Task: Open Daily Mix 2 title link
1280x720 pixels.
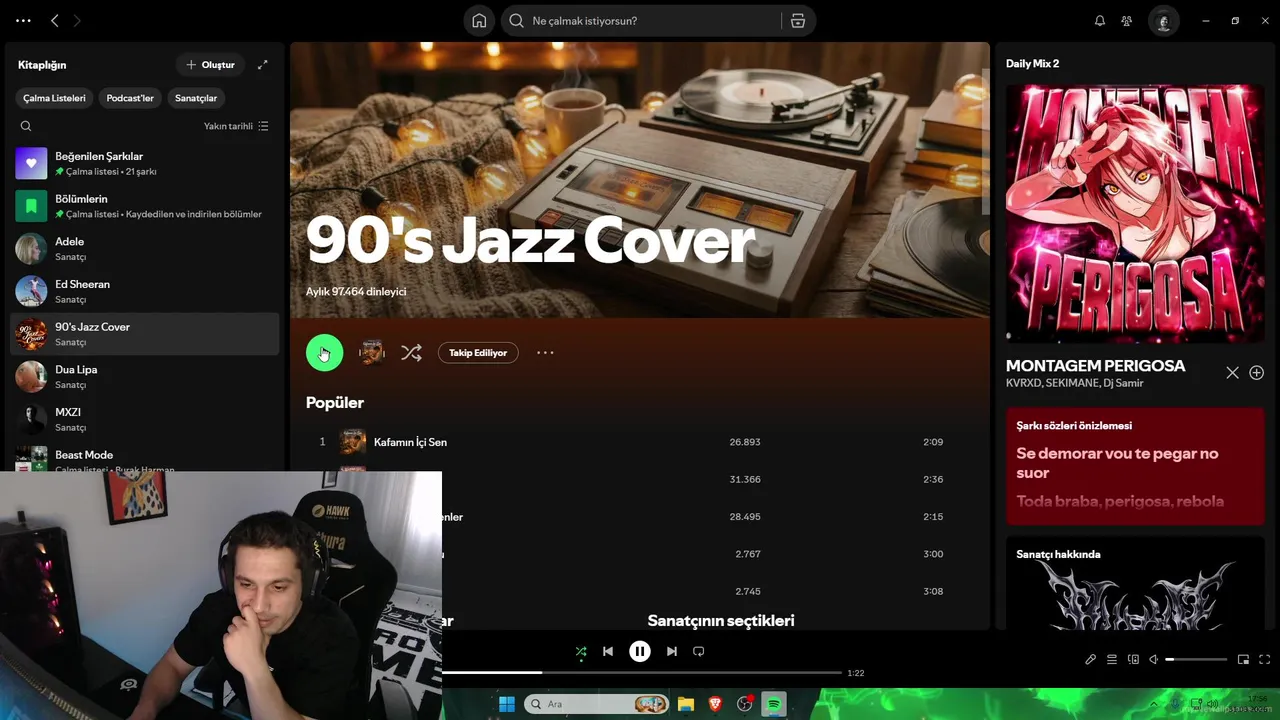Action: (1032, 64)
